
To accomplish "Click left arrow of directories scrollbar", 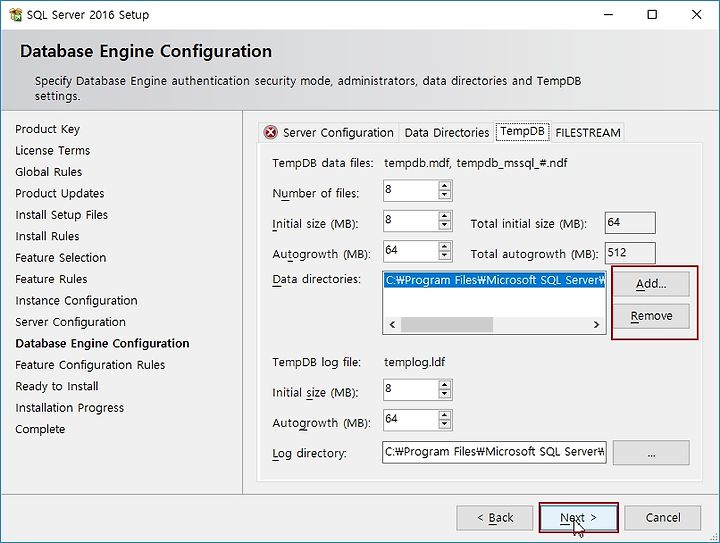I will click(392, 325).
